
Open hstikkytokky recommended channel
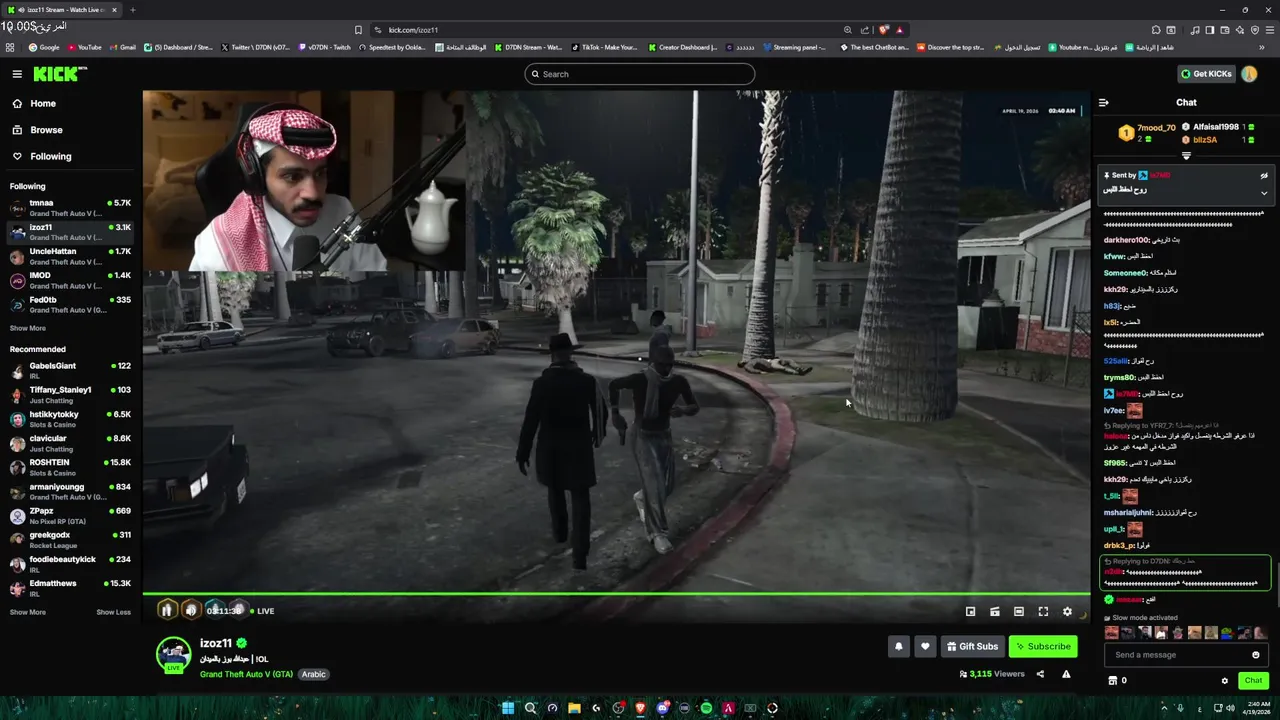tap(70, 419)
